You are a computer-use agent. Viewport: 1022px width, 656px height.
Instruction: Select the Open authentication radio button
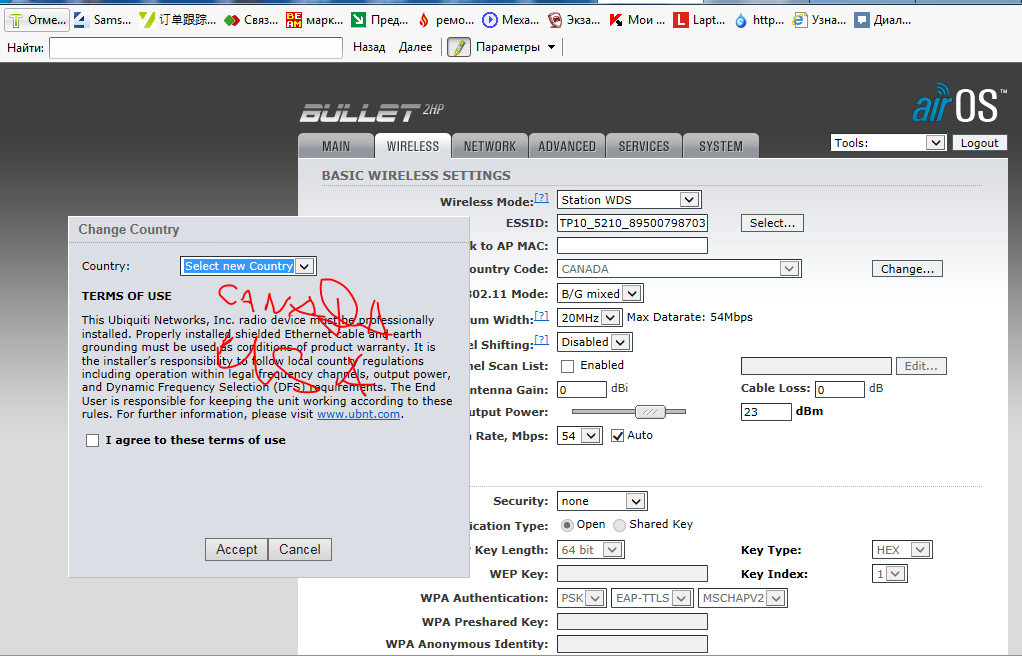(x=567, y=525)
